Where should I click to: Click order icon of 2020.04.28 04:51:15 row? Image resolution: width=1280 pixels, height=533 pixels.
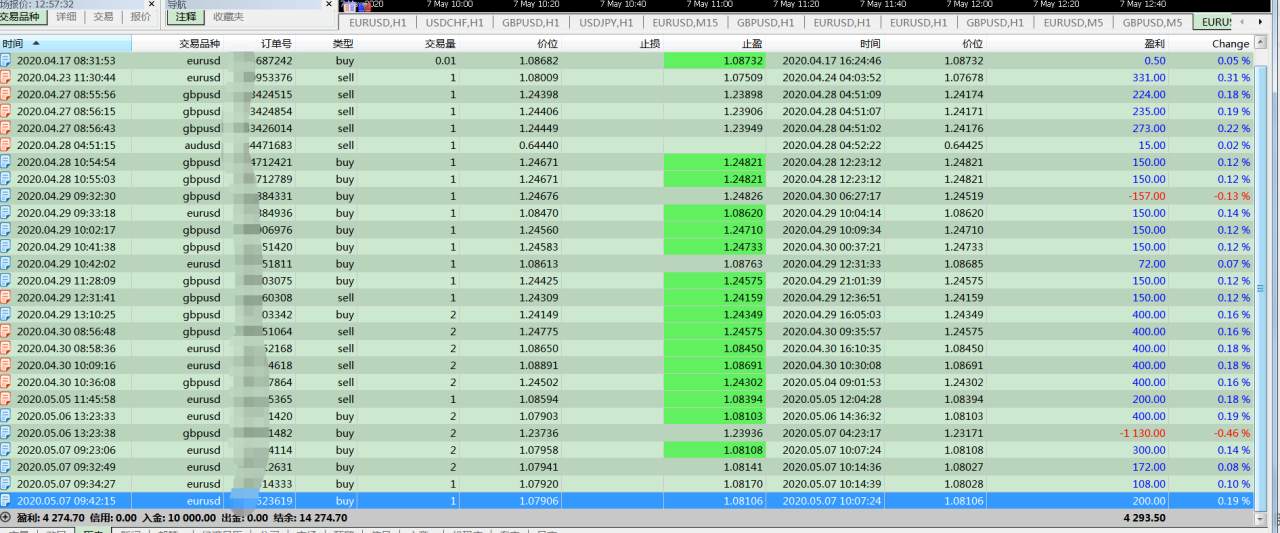point(6,145)
